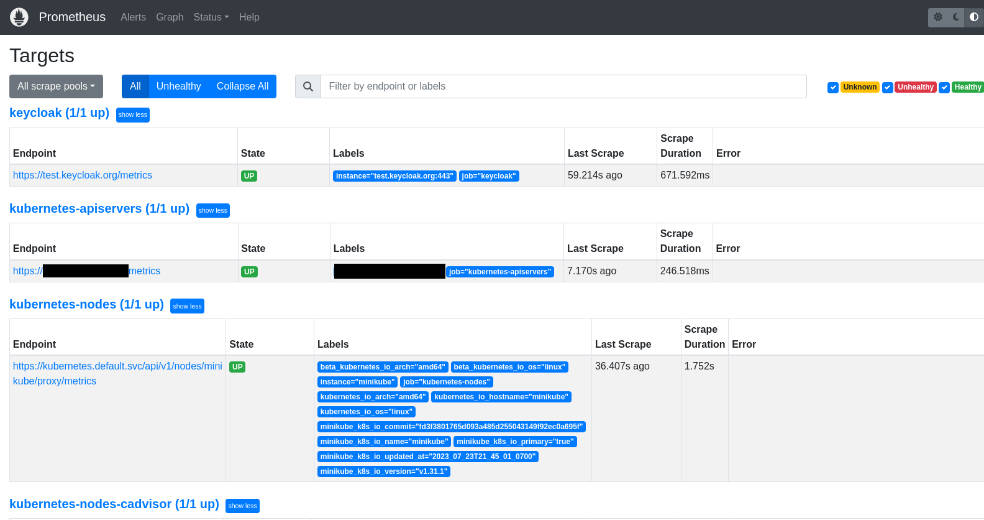Click the minikube_k8s_io_version="v1.31.1" label

coord(383,472)
